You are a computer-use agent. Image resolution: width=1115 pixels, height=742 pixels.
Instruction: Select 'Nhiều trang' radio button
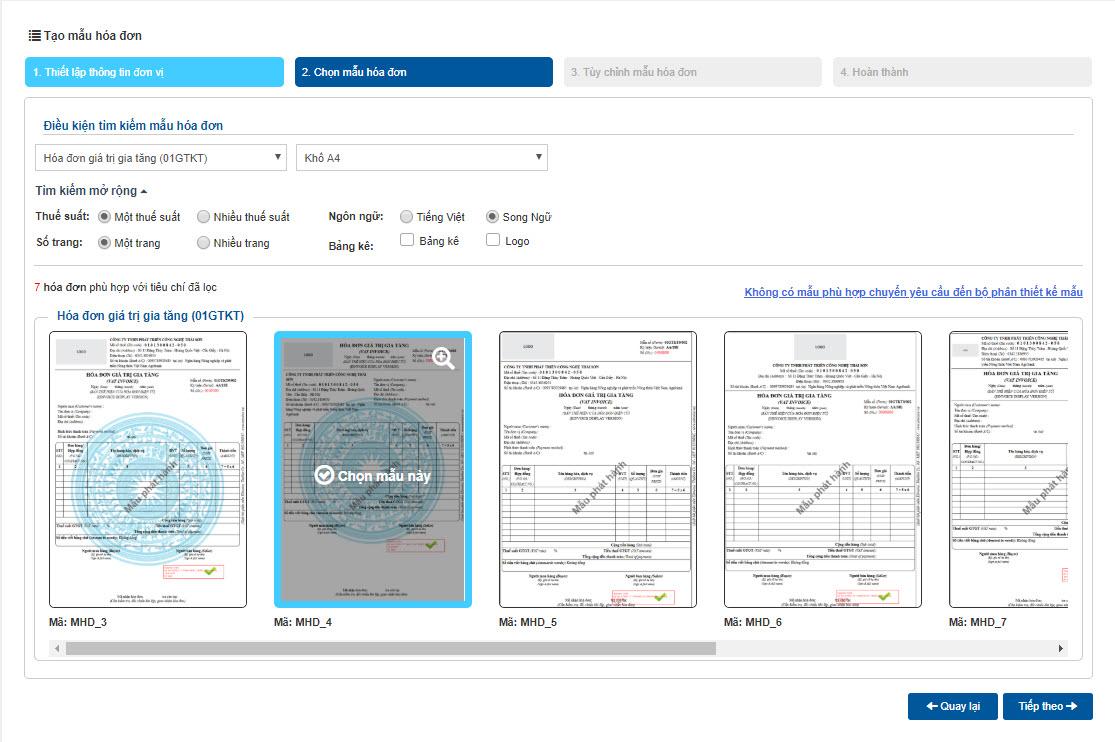coord(204,243)
